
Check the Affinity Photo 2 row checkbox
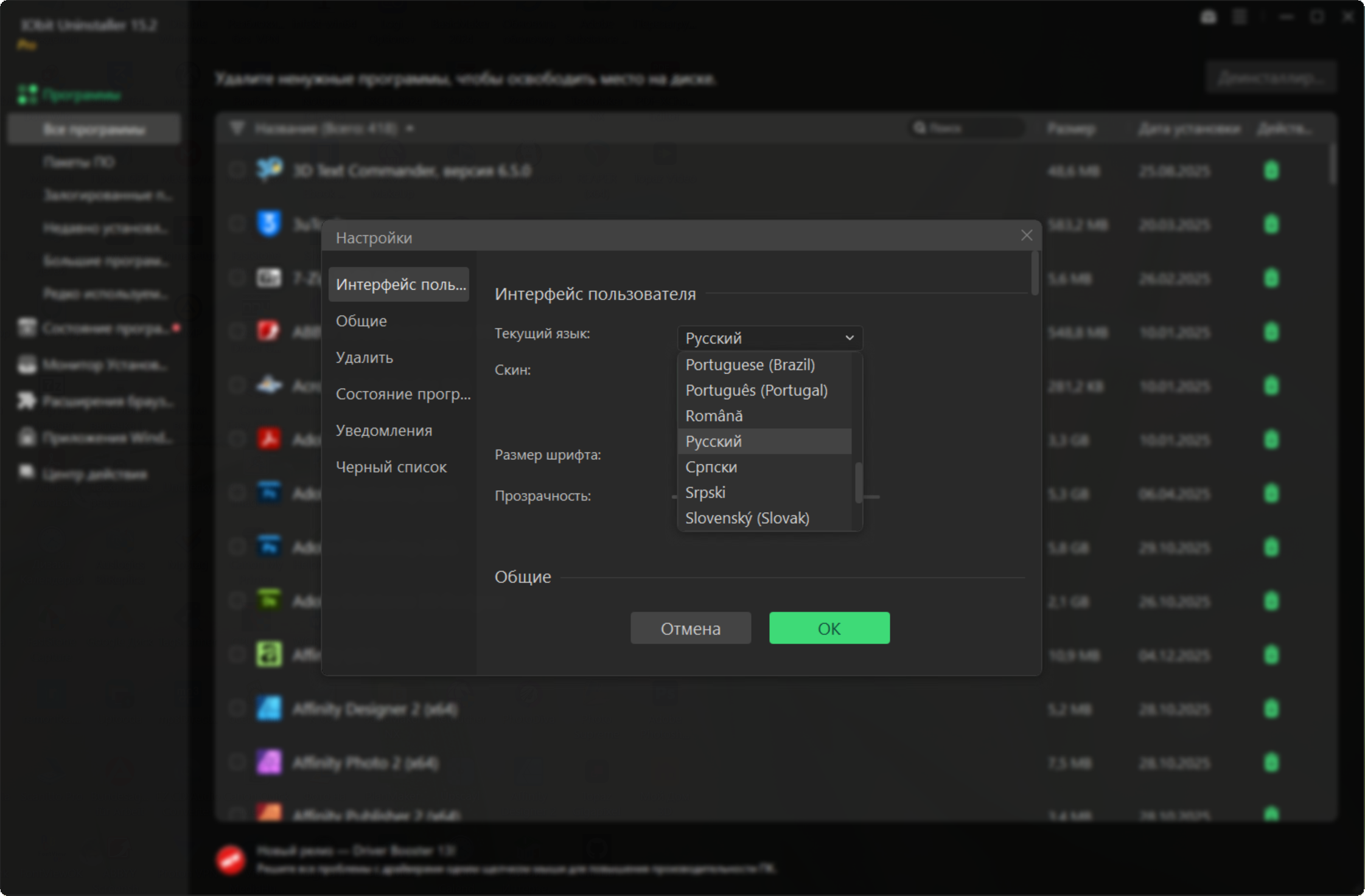pyautogui.click(x=237, y=762)
